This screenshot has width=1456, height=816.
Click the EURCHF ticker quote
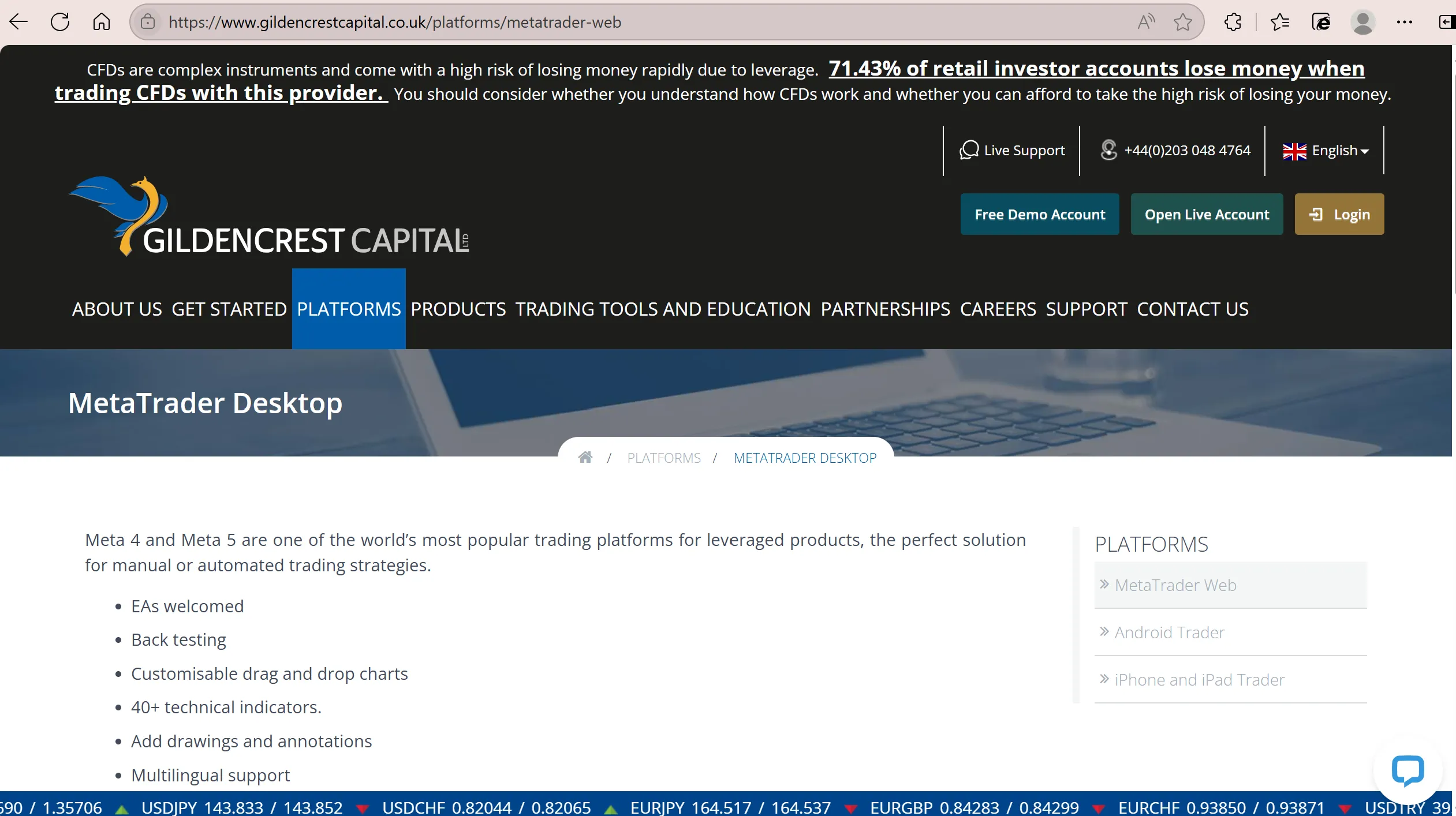point(1221,807)
